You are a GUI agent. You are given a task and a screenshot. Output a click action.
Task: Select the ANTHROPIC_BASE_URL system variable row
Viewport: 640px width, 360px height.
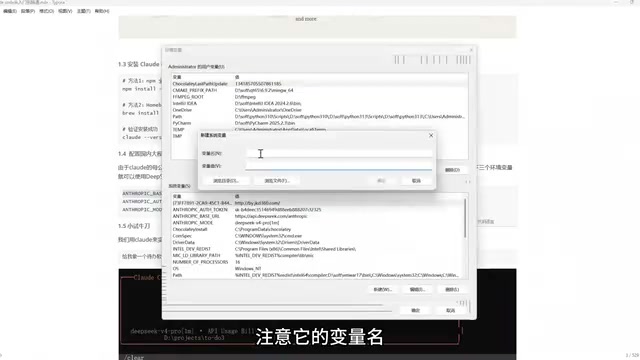point(317,216)
